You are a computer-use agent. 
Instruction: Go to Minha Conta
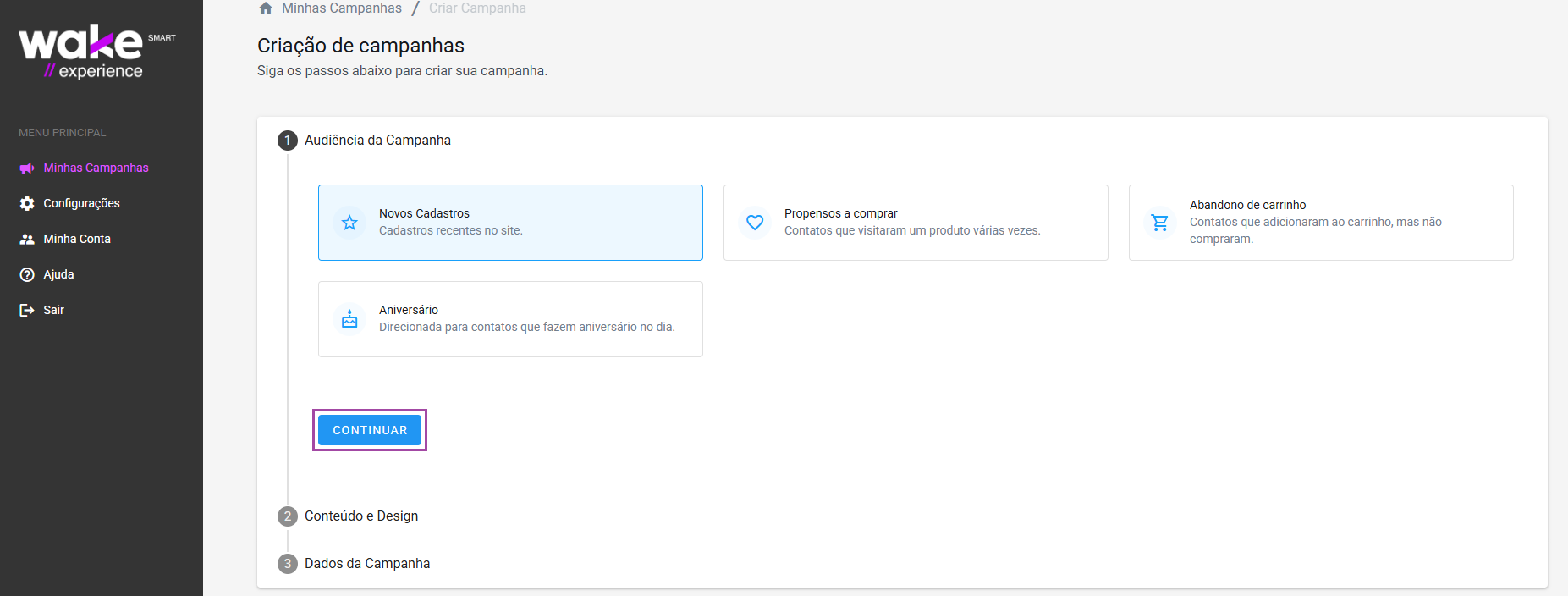coord(77,239)
